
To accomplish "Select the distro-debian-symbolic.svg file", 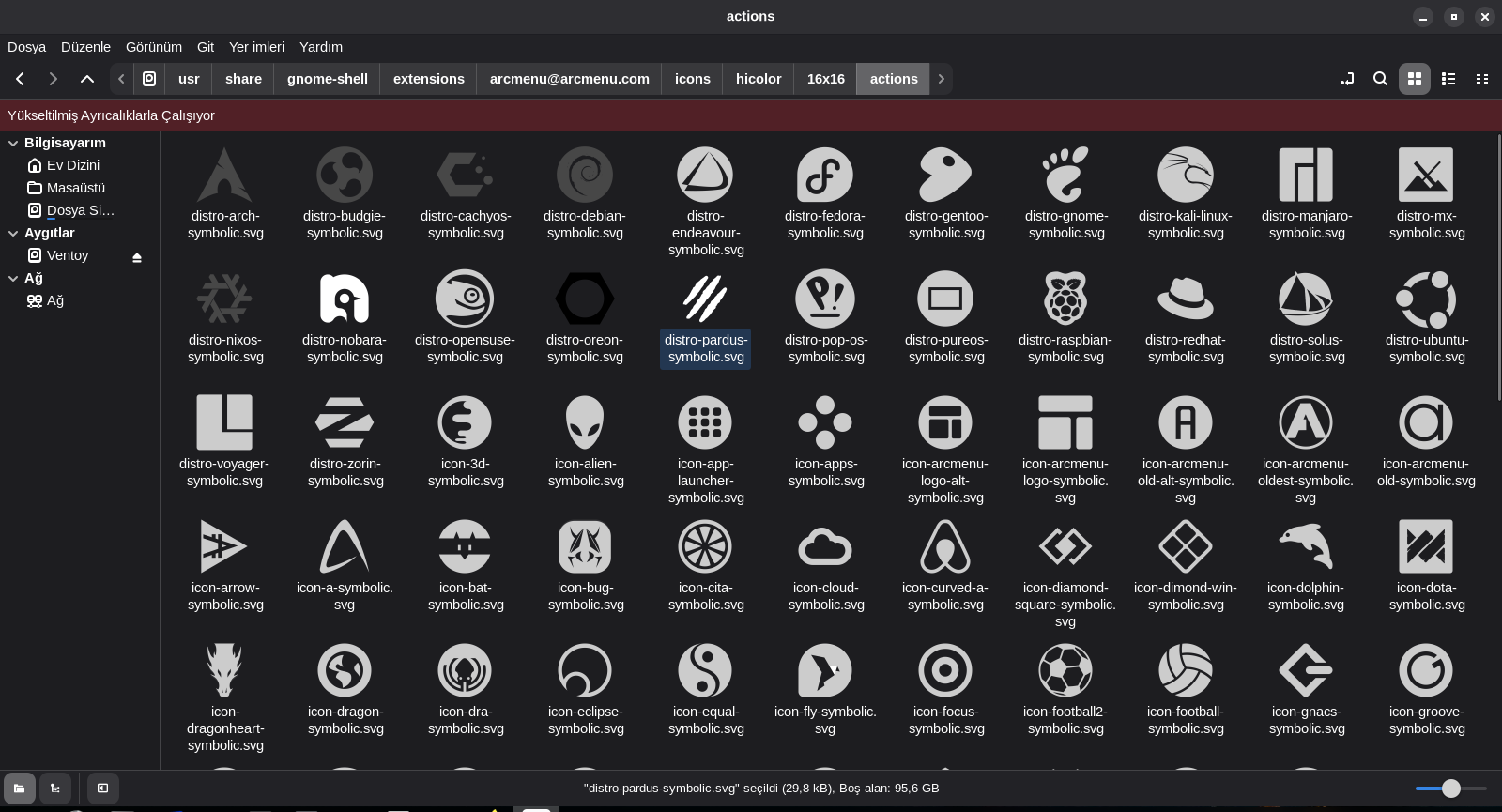I will pos(584,176).
